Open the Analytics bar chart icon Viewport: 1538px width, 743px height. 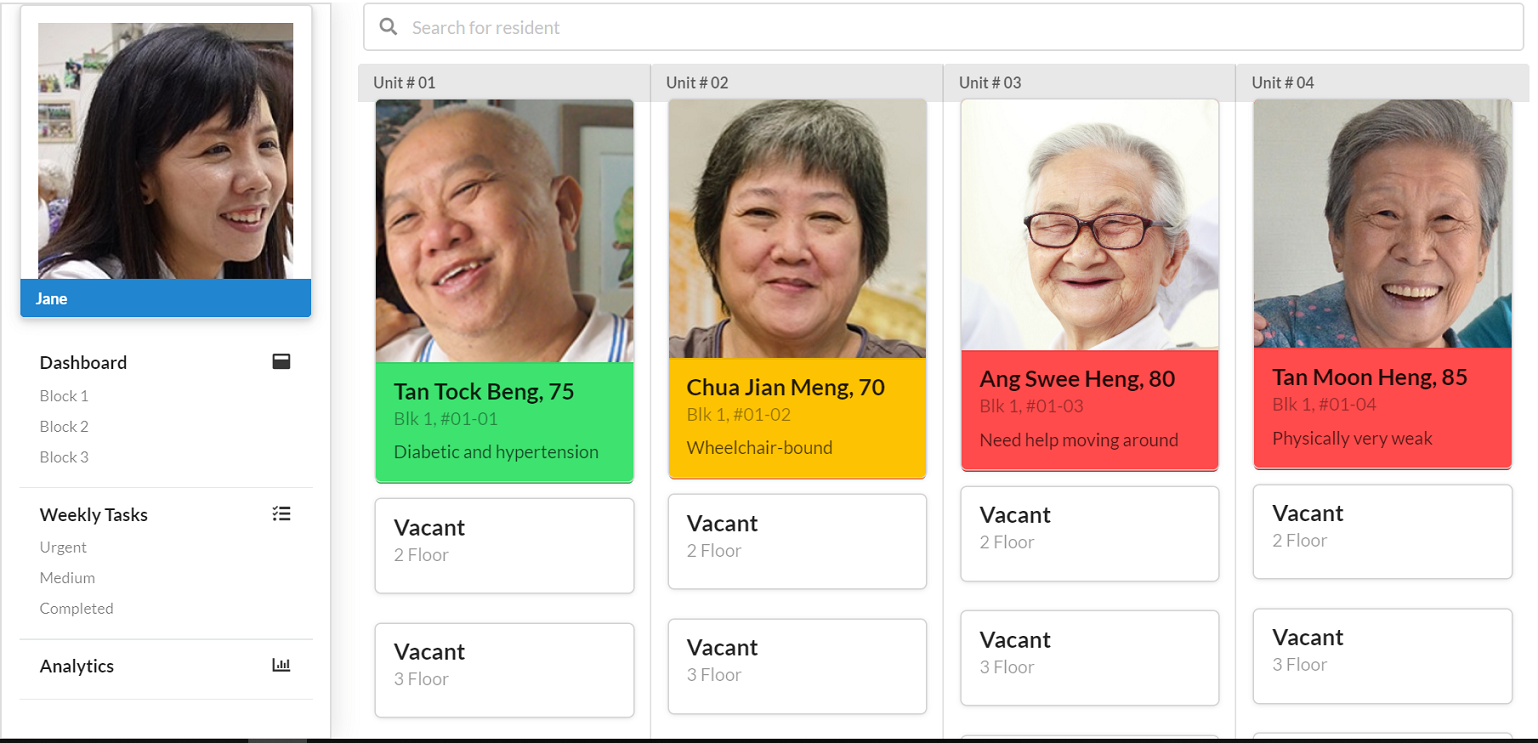pyautogui.click(x=281, y=665)
